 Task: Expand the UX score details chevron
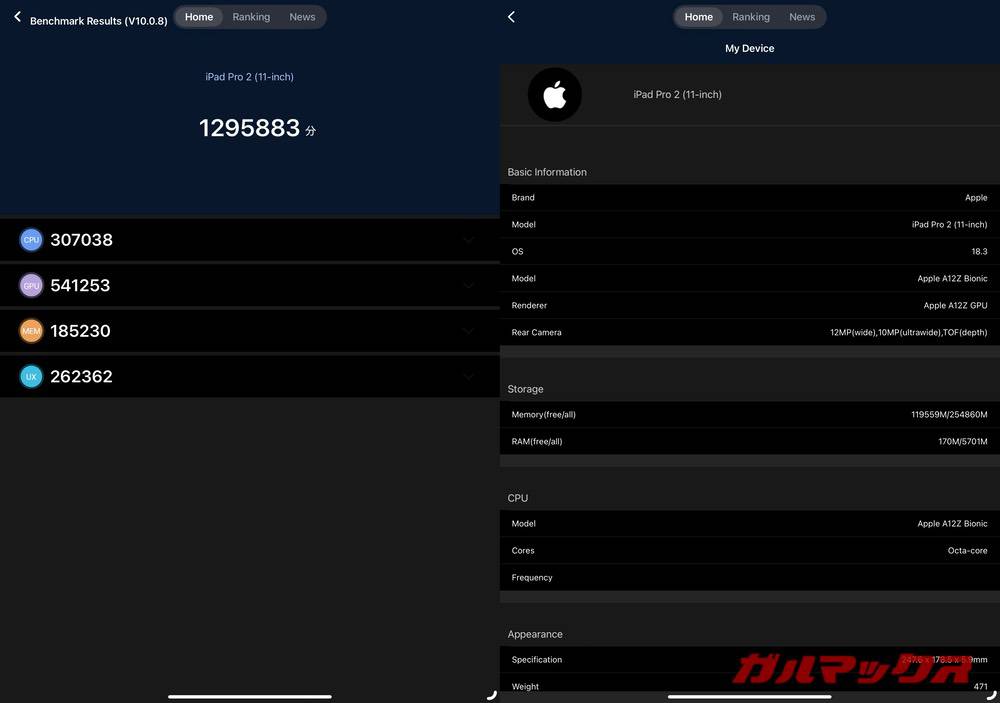(467, 377)
